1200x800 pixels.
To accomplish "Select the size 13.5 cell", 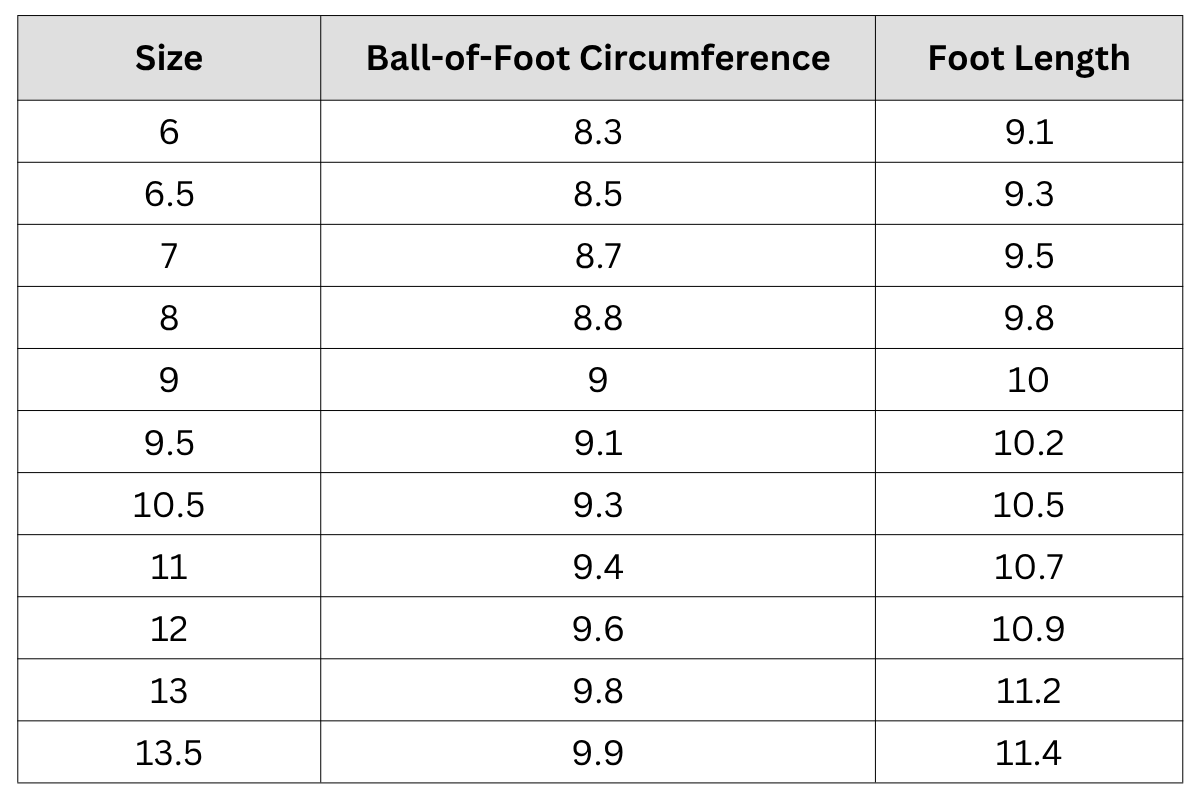I will 168,752.
